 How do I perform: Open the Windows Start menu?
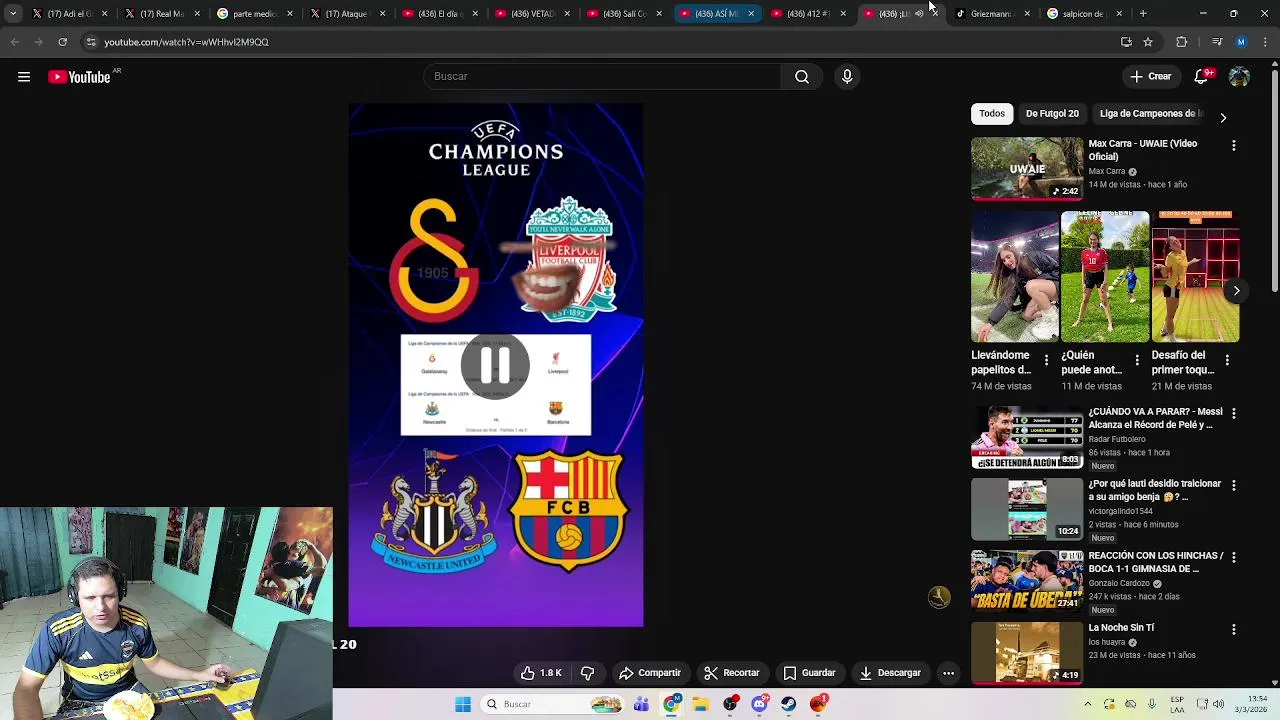point(463,704)
